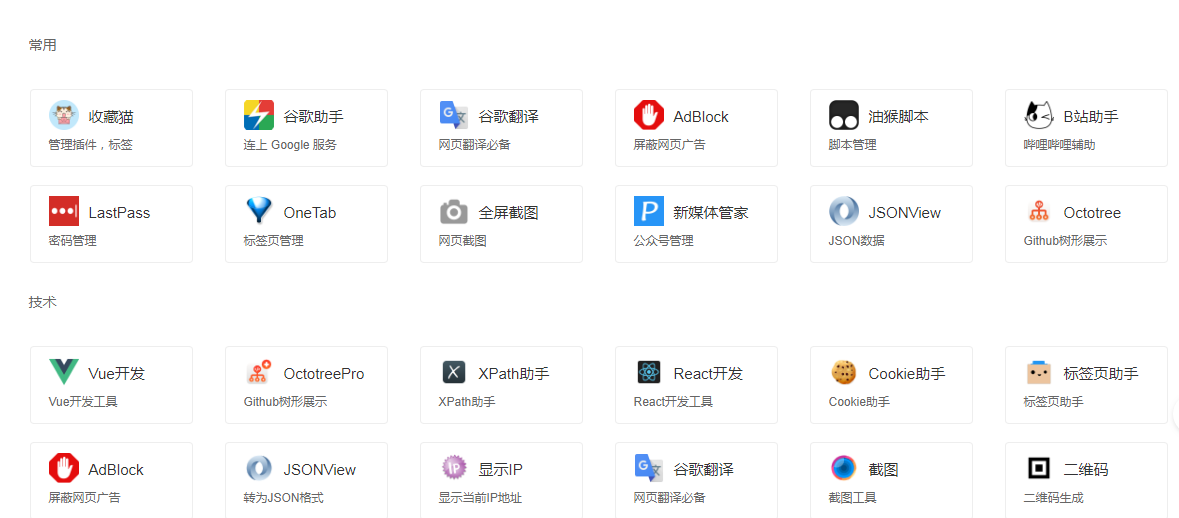Click the description 连上 Google 服务
The height and width of the screenshot is (518, 1179).
click(x=290, y=144)
